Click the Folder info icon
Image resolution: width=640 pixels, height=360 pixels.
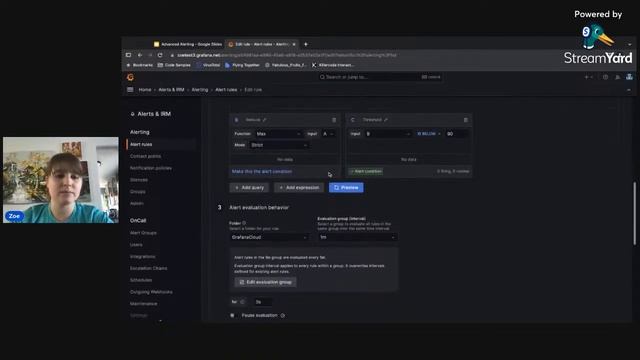click(x=244, y=223)
